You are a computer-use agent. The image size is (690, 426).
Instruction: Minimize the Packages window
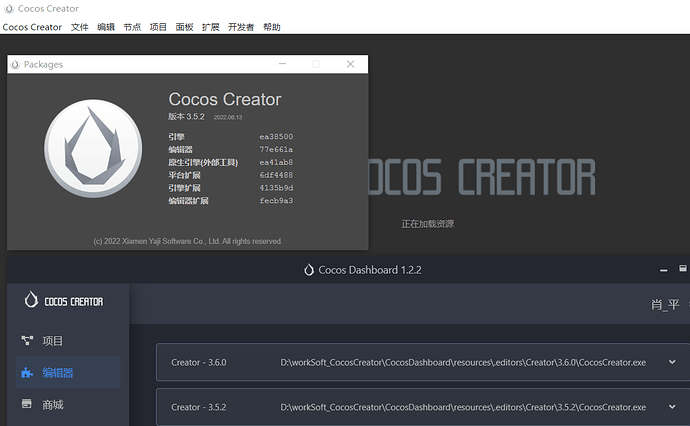click(x=283, y=64)
